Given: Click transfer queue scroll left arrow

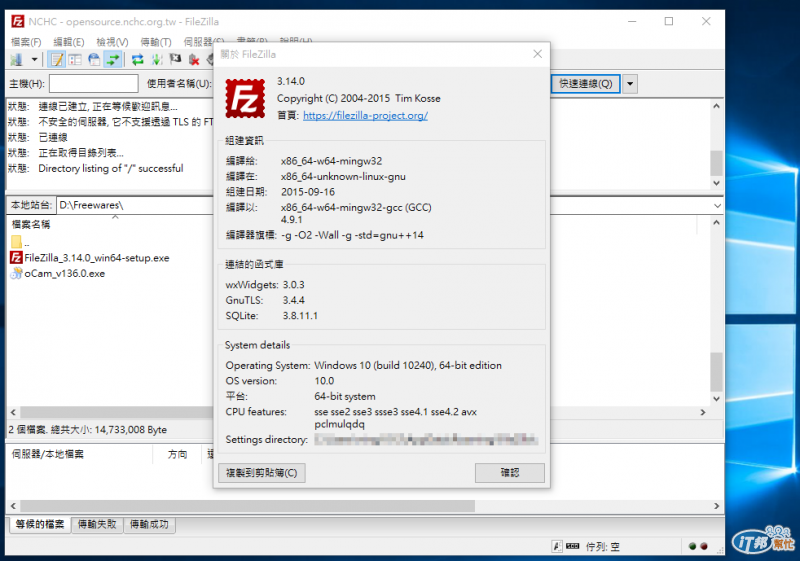Looking at the screenshot, I should point(13,506).
